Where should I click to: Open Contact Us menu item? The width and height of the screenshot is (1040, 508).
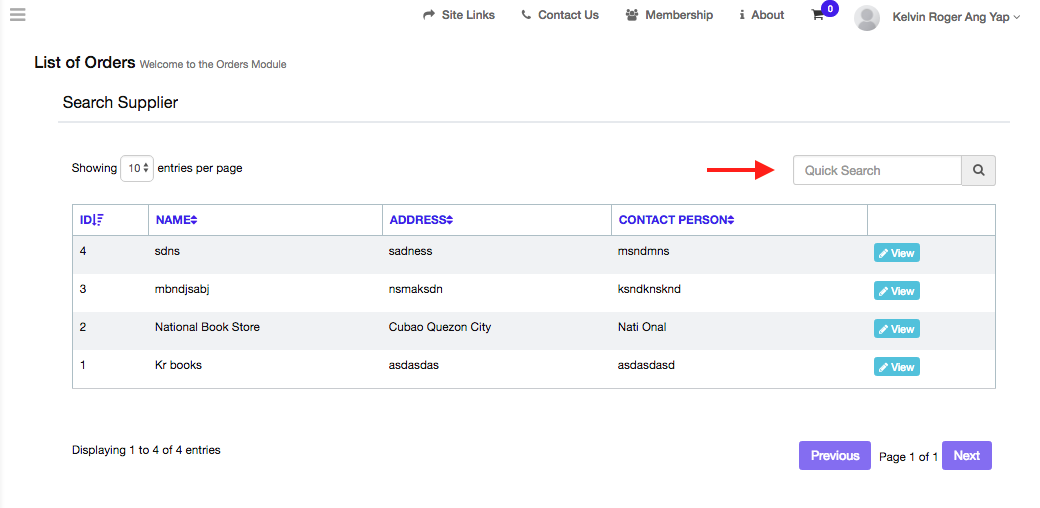point(560,15)
